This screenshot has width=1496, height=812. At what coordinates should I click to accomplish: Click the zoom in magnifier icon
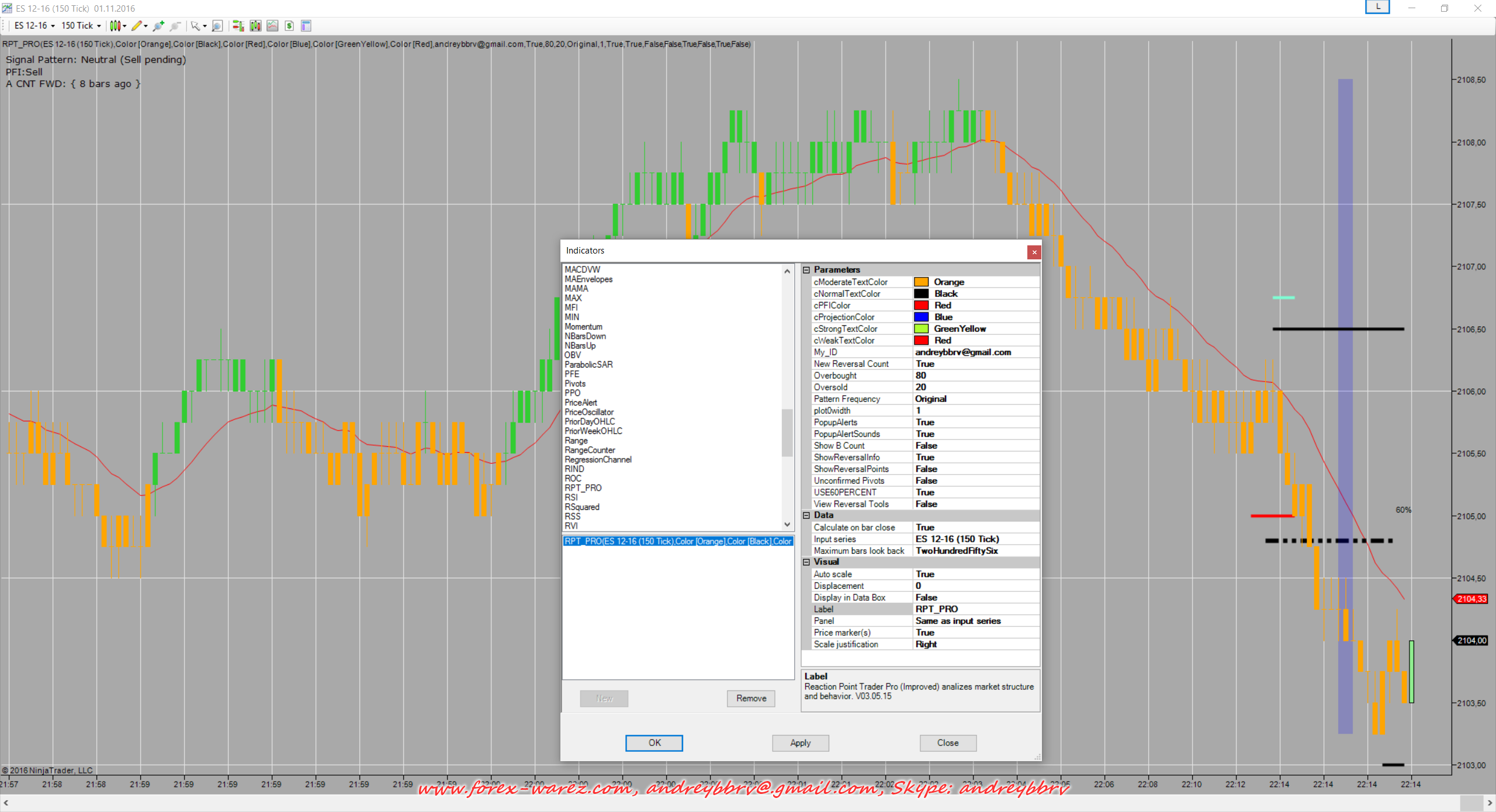pyautogui.click(x=158, y=26)
